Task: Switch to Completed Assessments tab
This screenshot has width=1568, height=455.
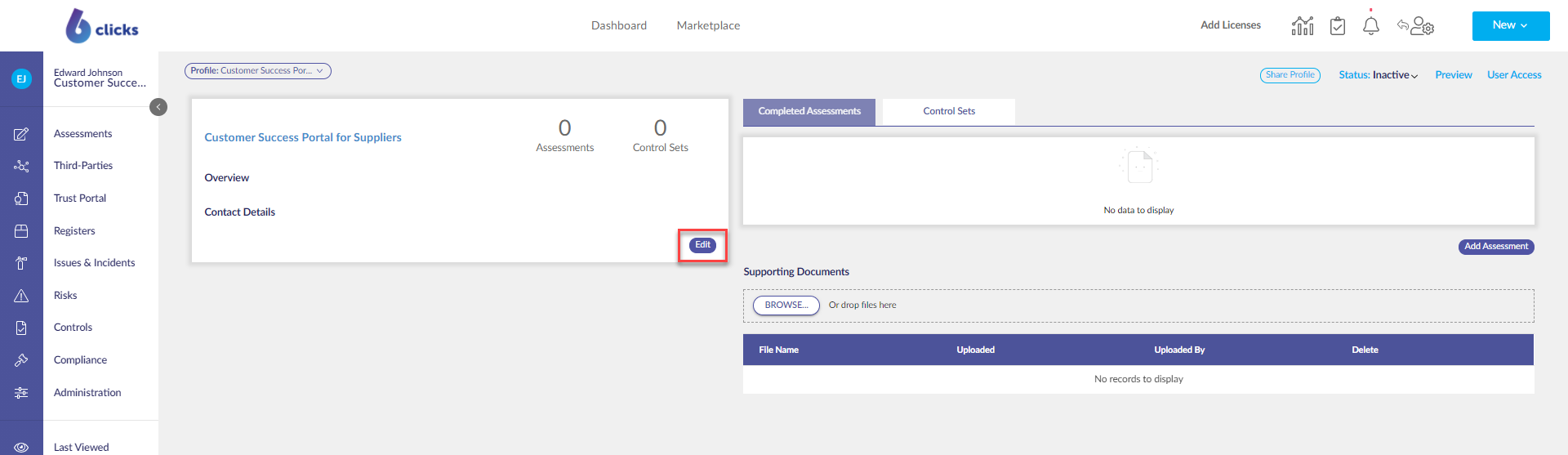Action: pyautogui.click(x=809, y=112)
